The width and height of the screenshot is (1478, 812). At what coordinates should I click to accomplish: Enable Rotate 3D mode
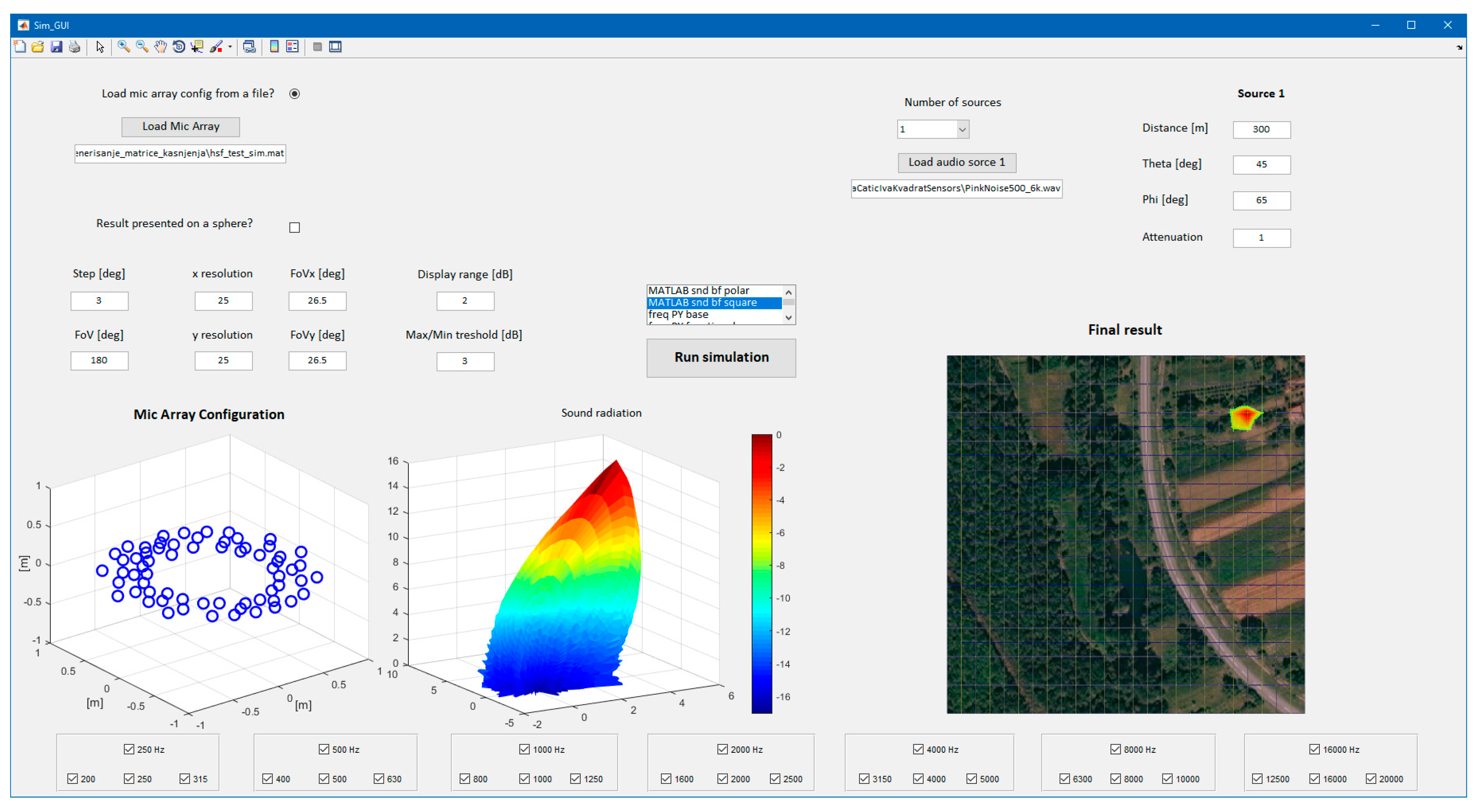point(178,46)
